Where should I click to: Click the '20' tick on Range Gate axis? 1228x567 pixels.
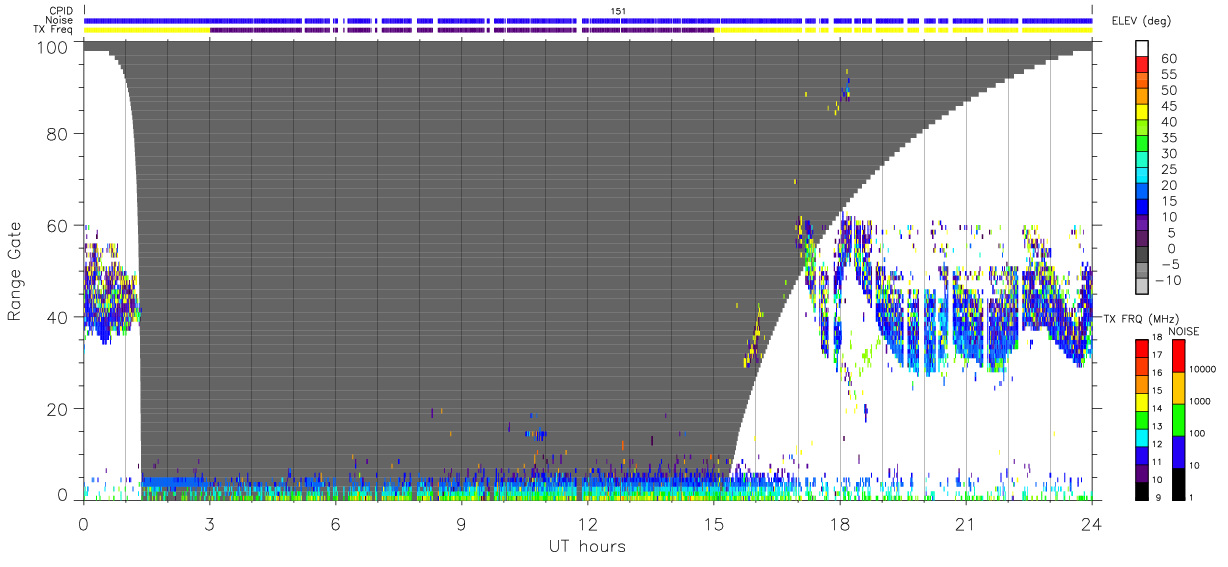click(59, 409)
